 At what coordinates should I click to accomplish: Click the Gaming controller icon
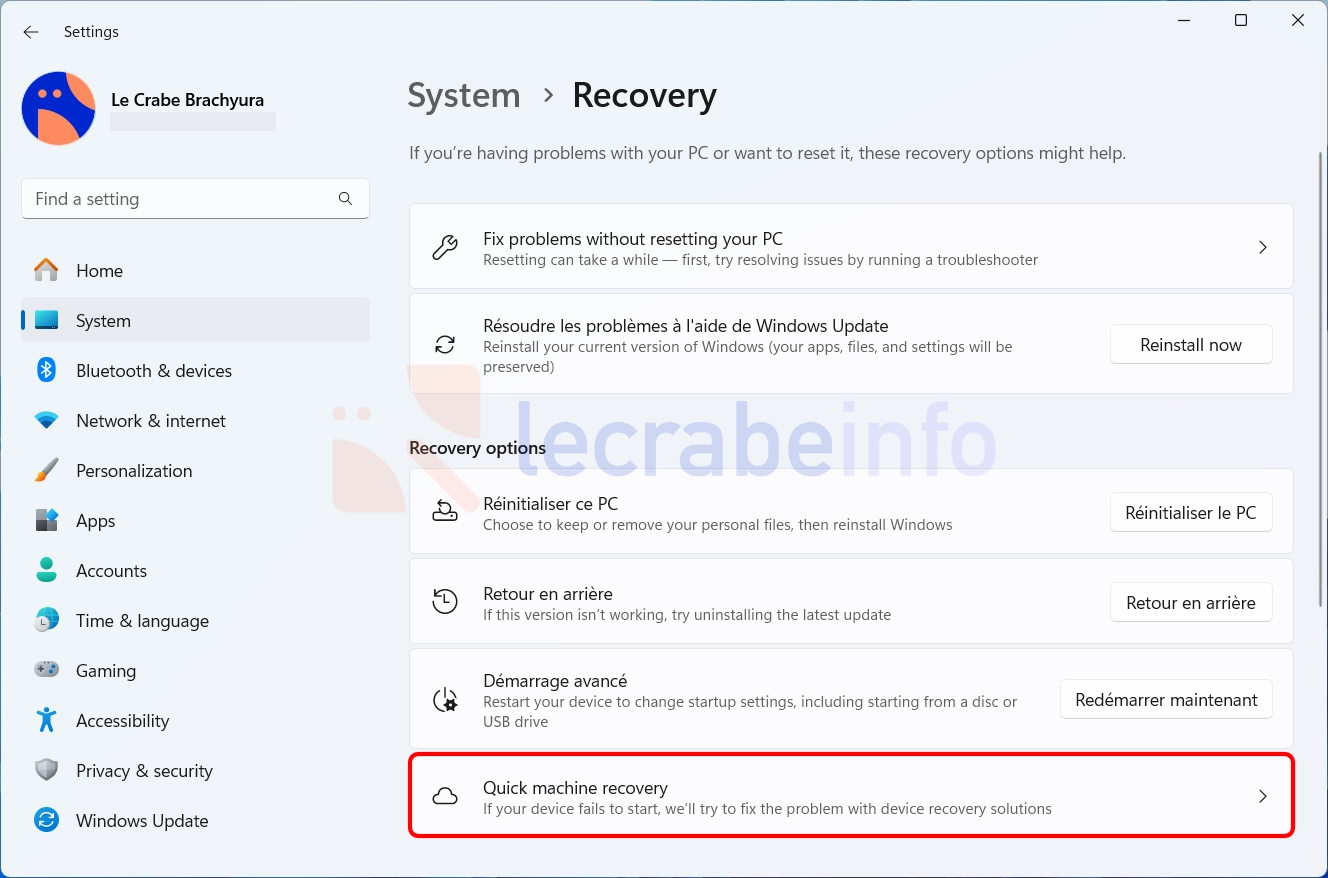click(x=46, y=670)
